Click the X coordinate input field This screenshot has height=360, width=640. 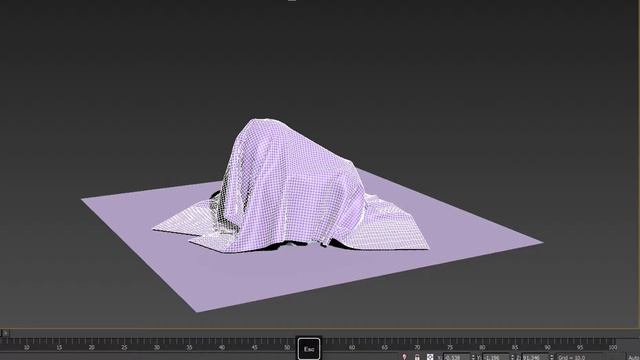point(456,357)
